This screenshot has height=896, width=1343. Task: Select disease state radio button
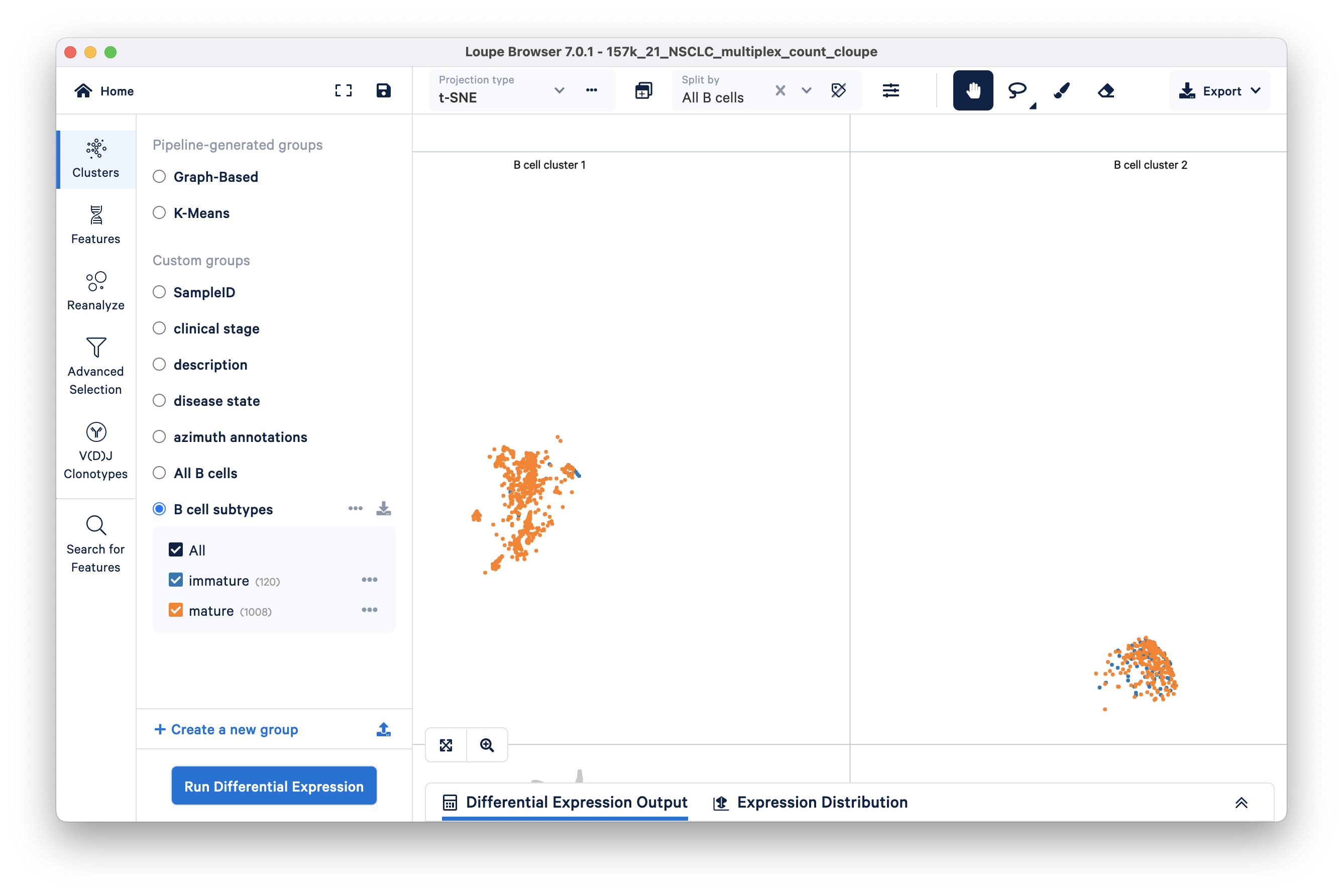[x=159, y=401]
